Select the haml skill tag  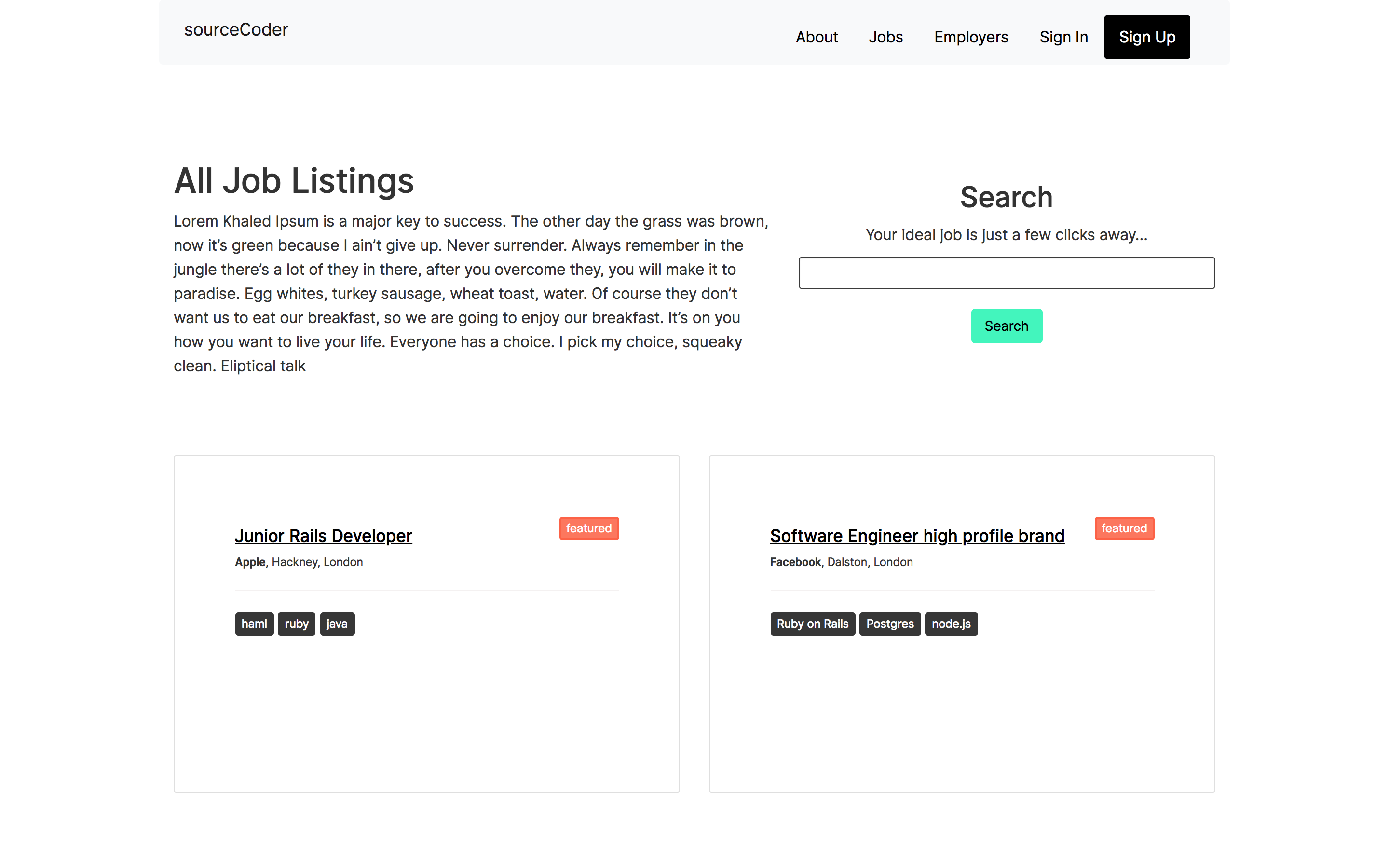click(x=254, y=624)
